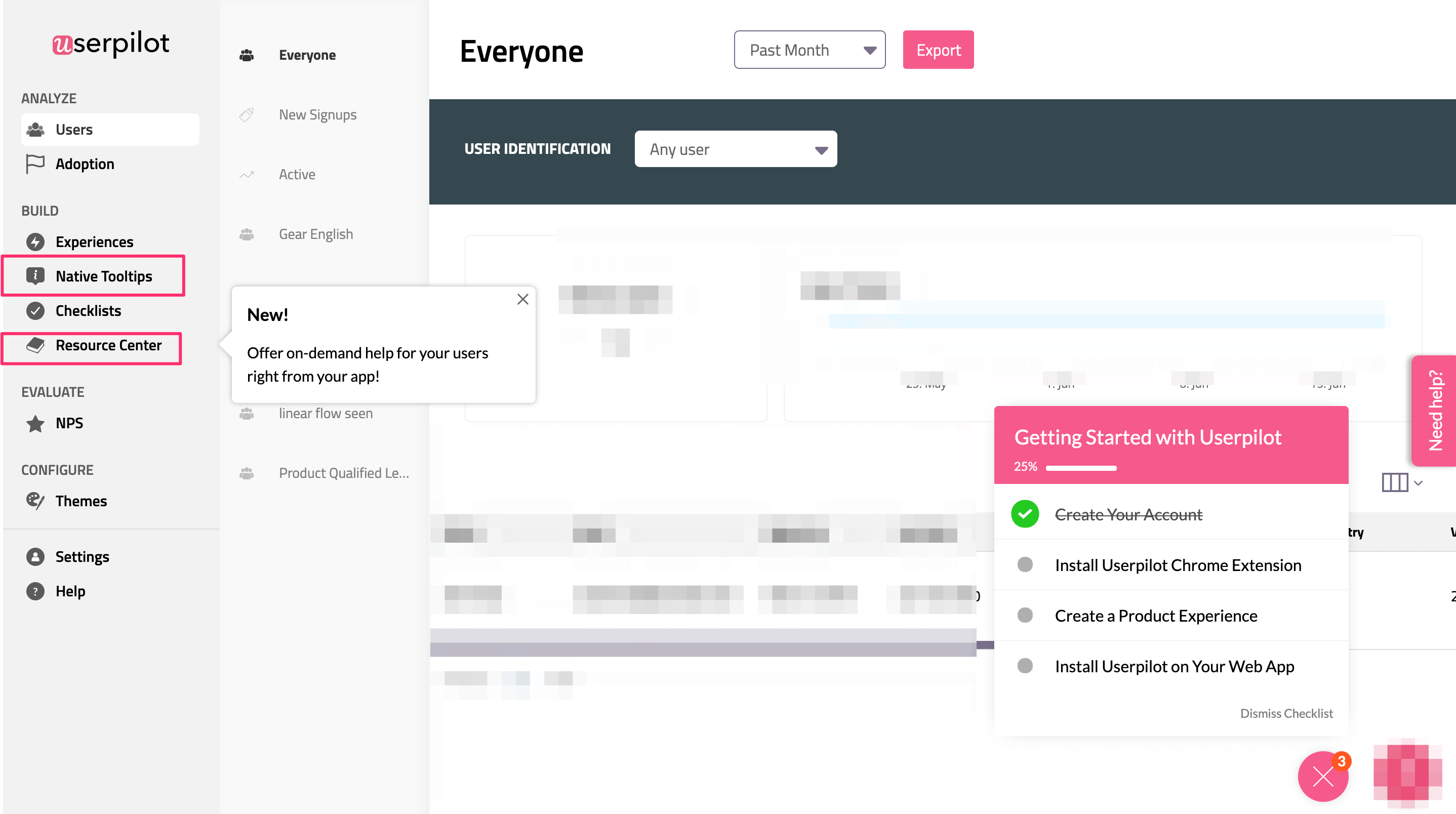This screenshot has height=814, width=1456.
Task: Open Help menu item
Action: [70, 591]
